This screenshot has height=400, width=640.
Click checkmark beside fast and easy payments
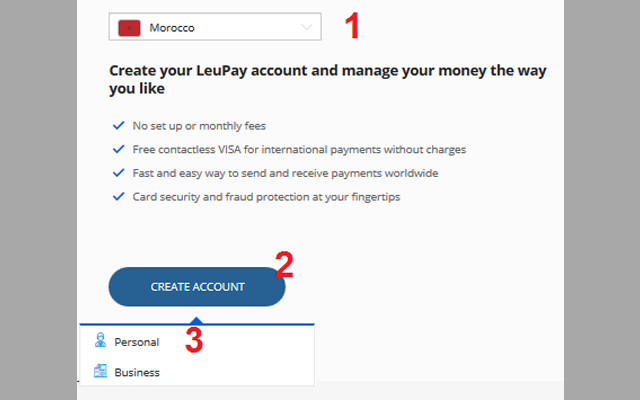pyautogui.click(x=120, y=173)
